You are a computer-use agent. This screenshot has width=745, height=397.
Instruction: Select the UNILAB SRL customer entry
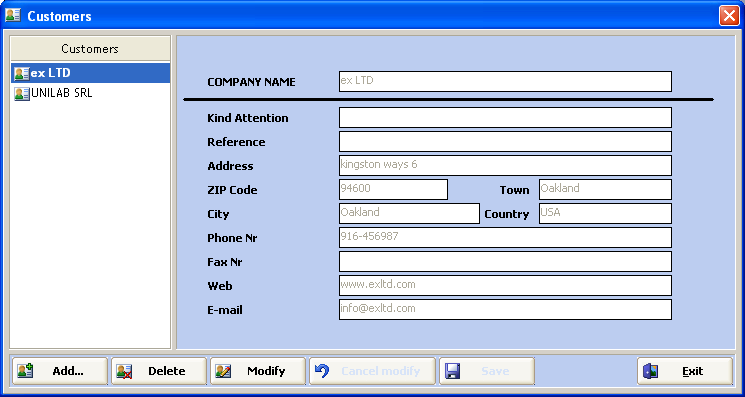90,93
